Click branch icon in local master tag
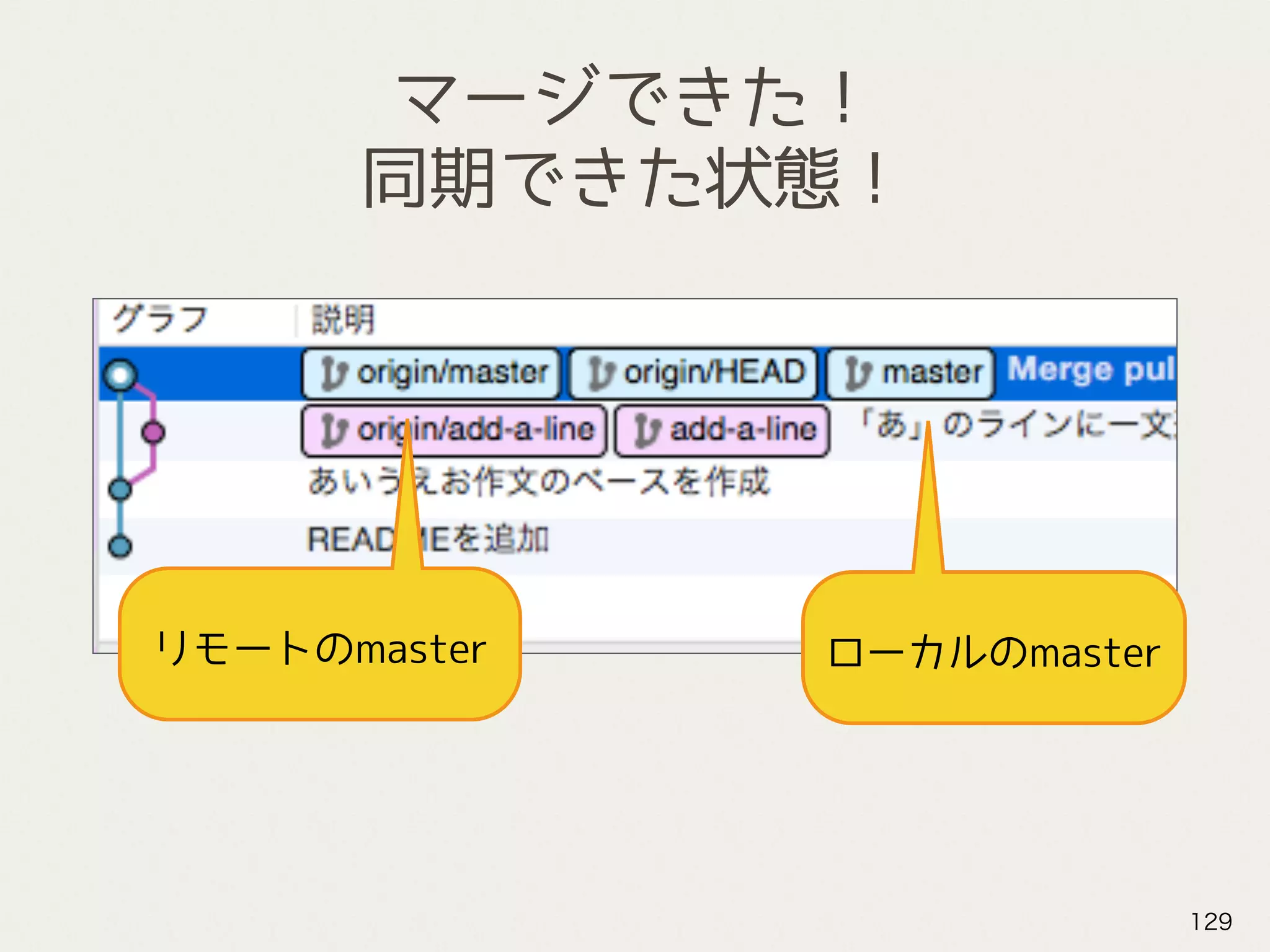Viewport: 1270px width, 952px height. tap(858, 374)
